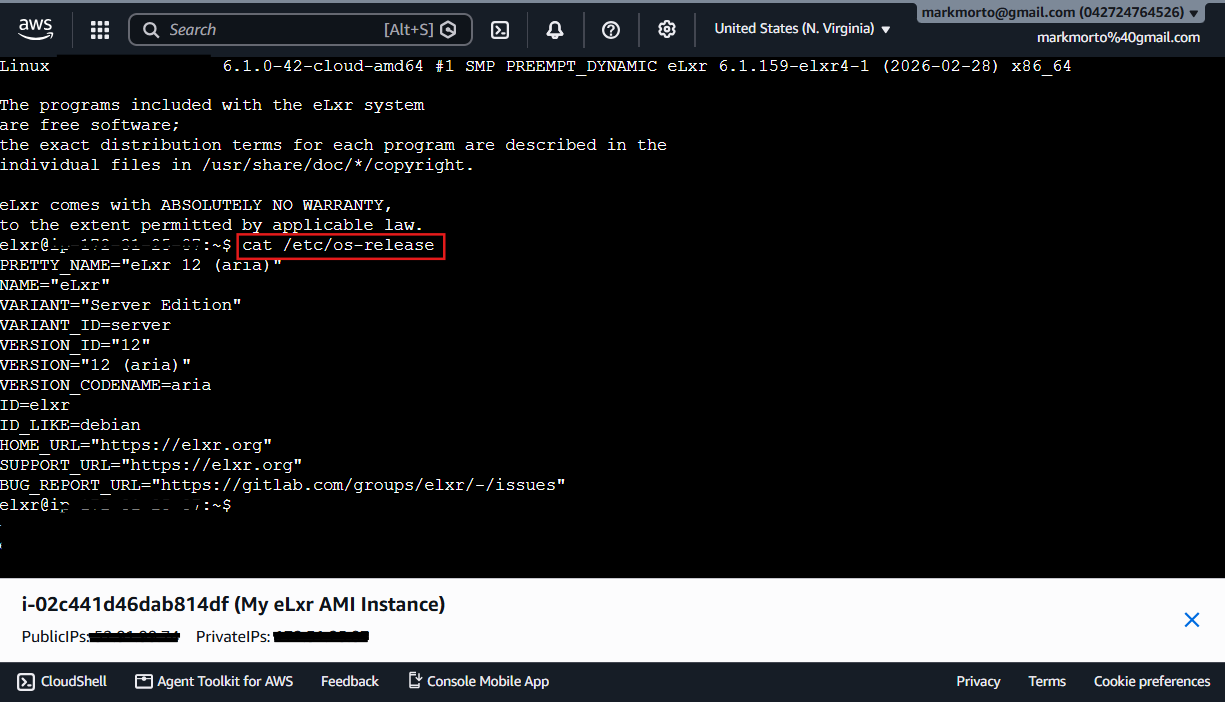
Task: Click the SUPPORT_URL line in terminal
Action: pyautogui.click(x=151, y=465)
